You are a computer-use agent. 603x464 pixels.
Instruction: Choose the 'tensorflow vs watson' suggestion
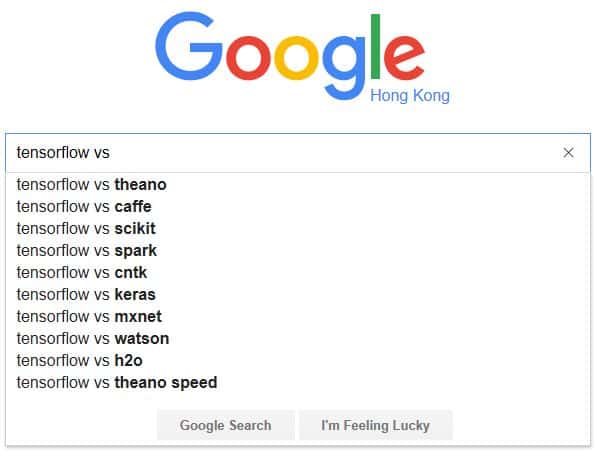[93, 339]
